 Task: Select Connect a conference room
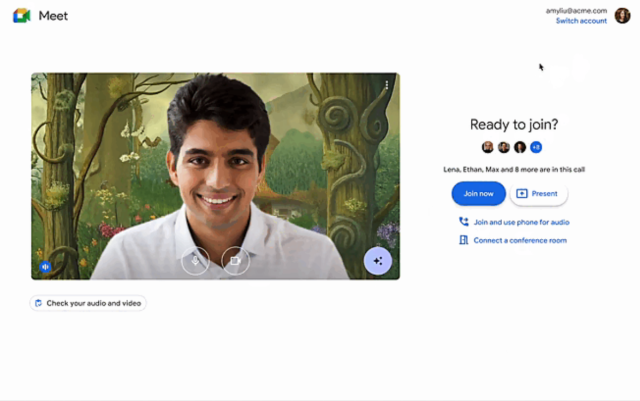[520, 240]
